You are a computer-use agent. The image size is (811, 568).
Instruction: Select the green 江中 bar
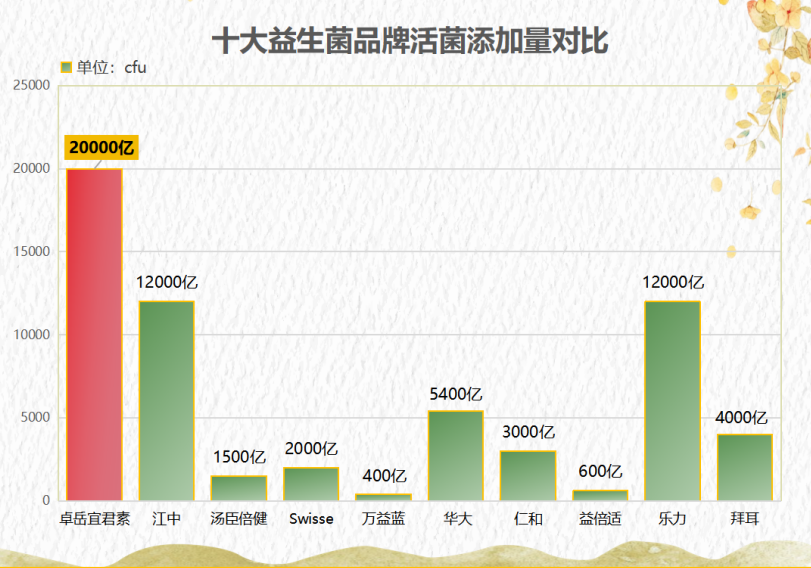point(167,401)
